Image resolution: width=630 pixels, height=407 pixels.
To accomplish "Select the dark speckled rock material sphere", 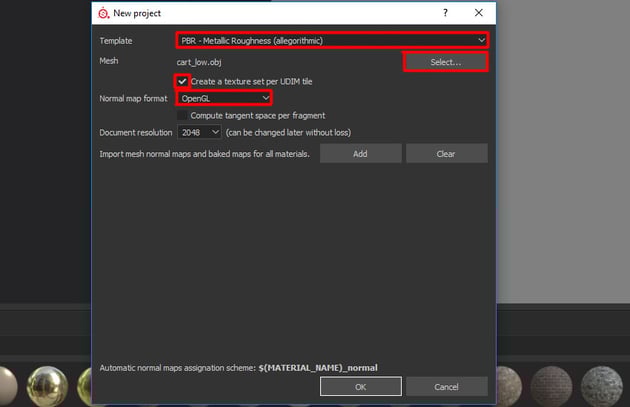I will pyautogui.click(x=601, y=386).
